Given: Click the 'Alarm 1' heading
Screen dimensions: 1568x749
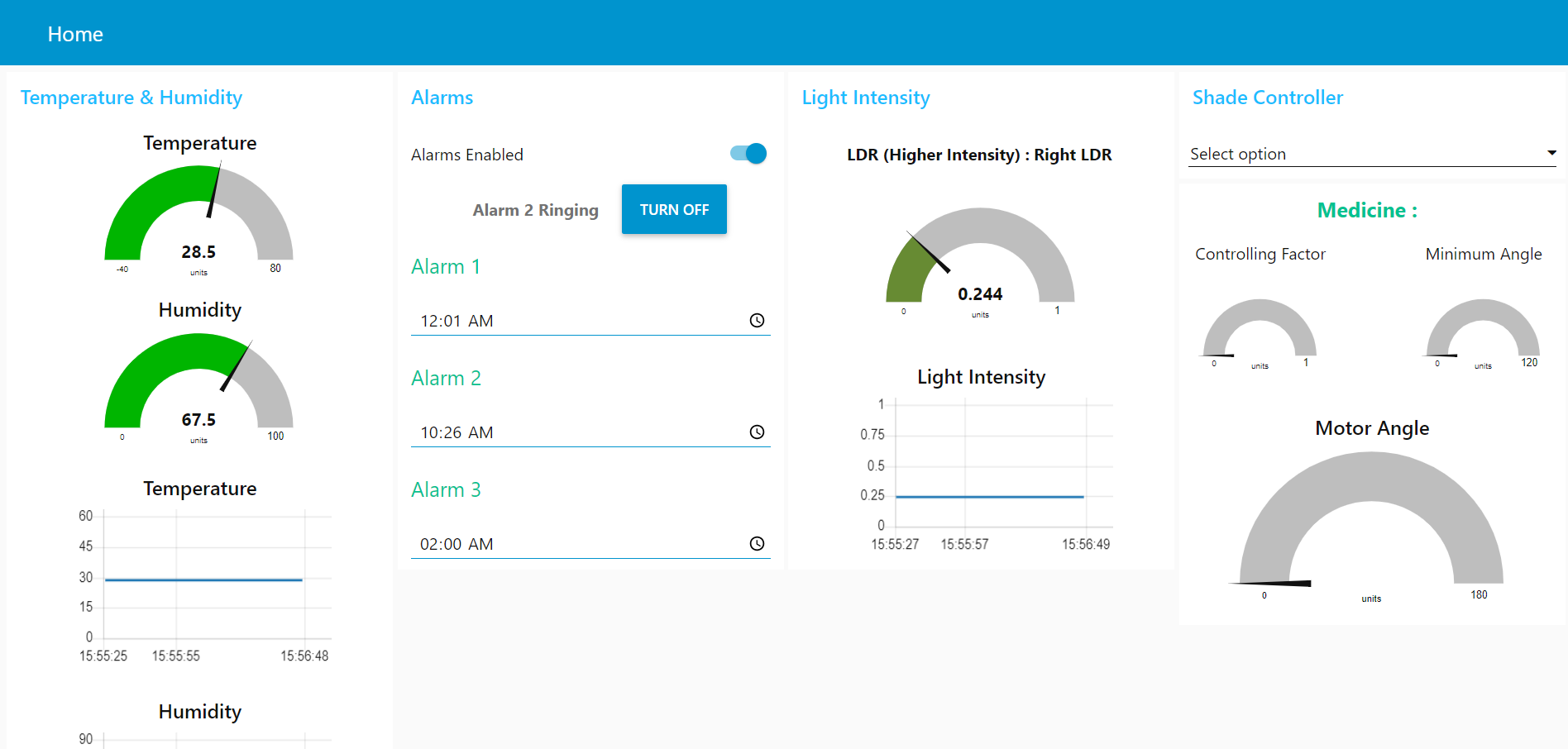Looking at the screenshot, I should (x=446, y=266).
